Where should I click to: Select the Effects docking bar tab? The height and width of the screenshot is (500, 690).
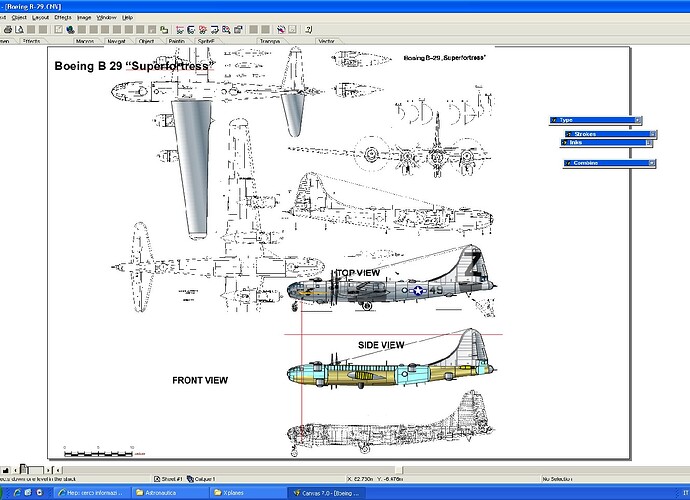(x=31, y=41)
